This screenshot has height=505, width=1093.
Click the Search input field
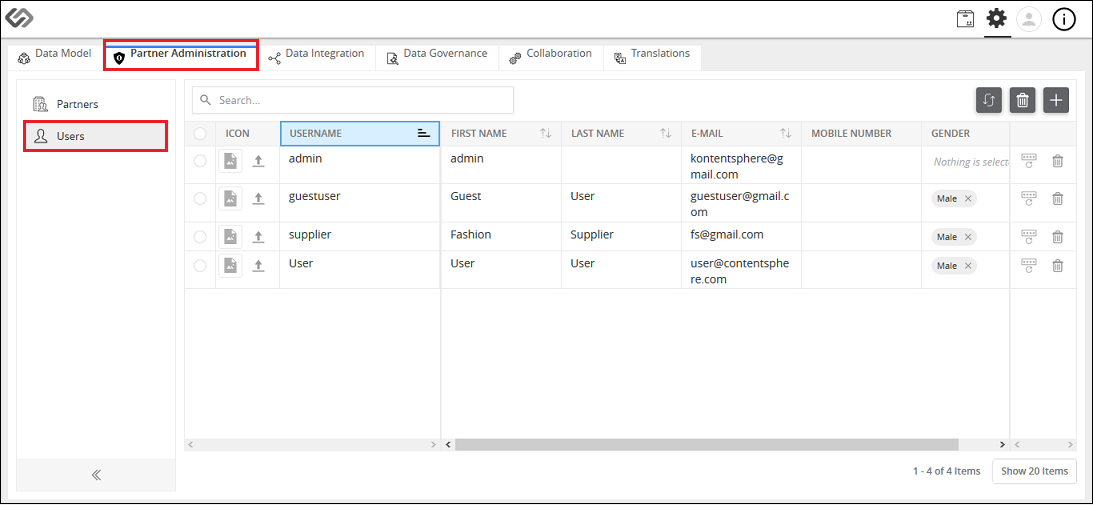click(353, 100)
